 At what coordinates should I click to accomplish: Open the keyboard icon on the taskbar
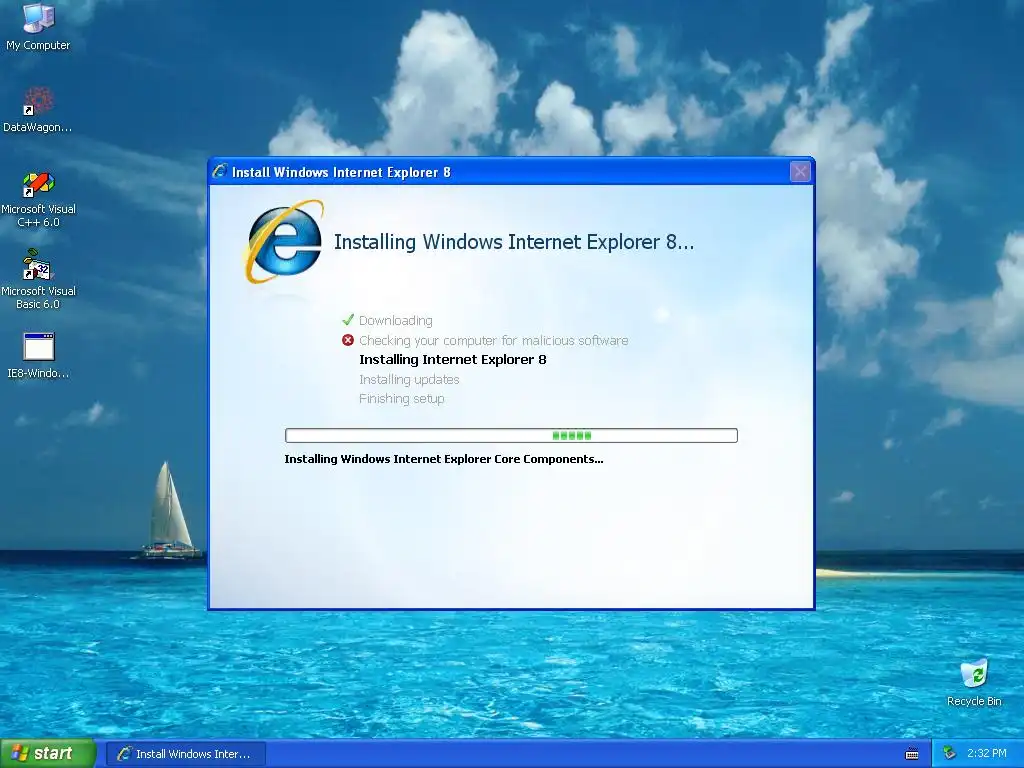coord(912,754)
